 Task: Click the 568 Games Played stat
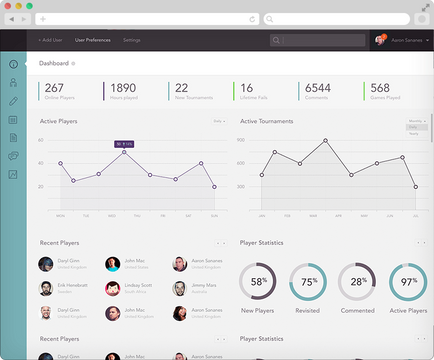click(382, 91)
